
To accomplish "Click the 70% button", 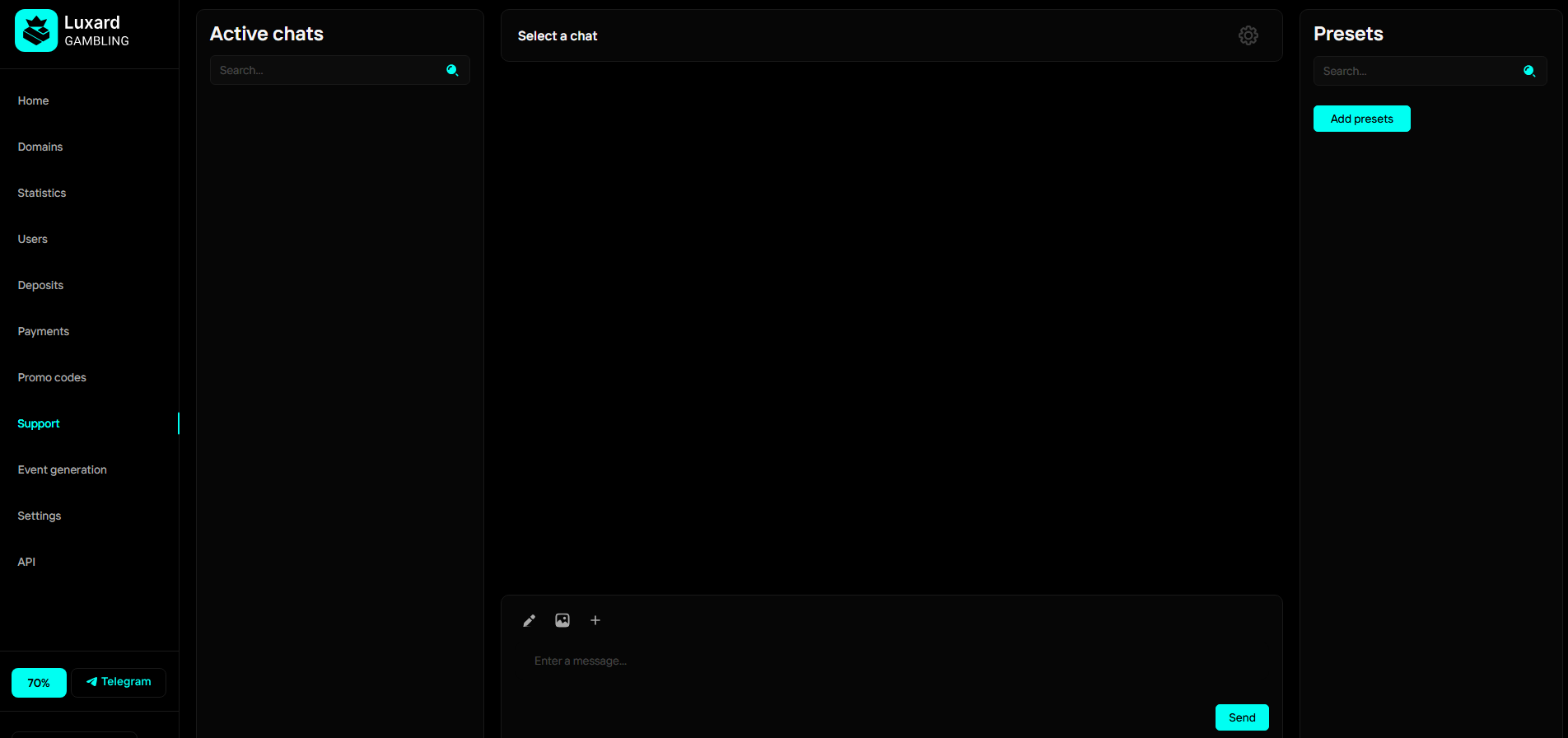I will [39, 683].
